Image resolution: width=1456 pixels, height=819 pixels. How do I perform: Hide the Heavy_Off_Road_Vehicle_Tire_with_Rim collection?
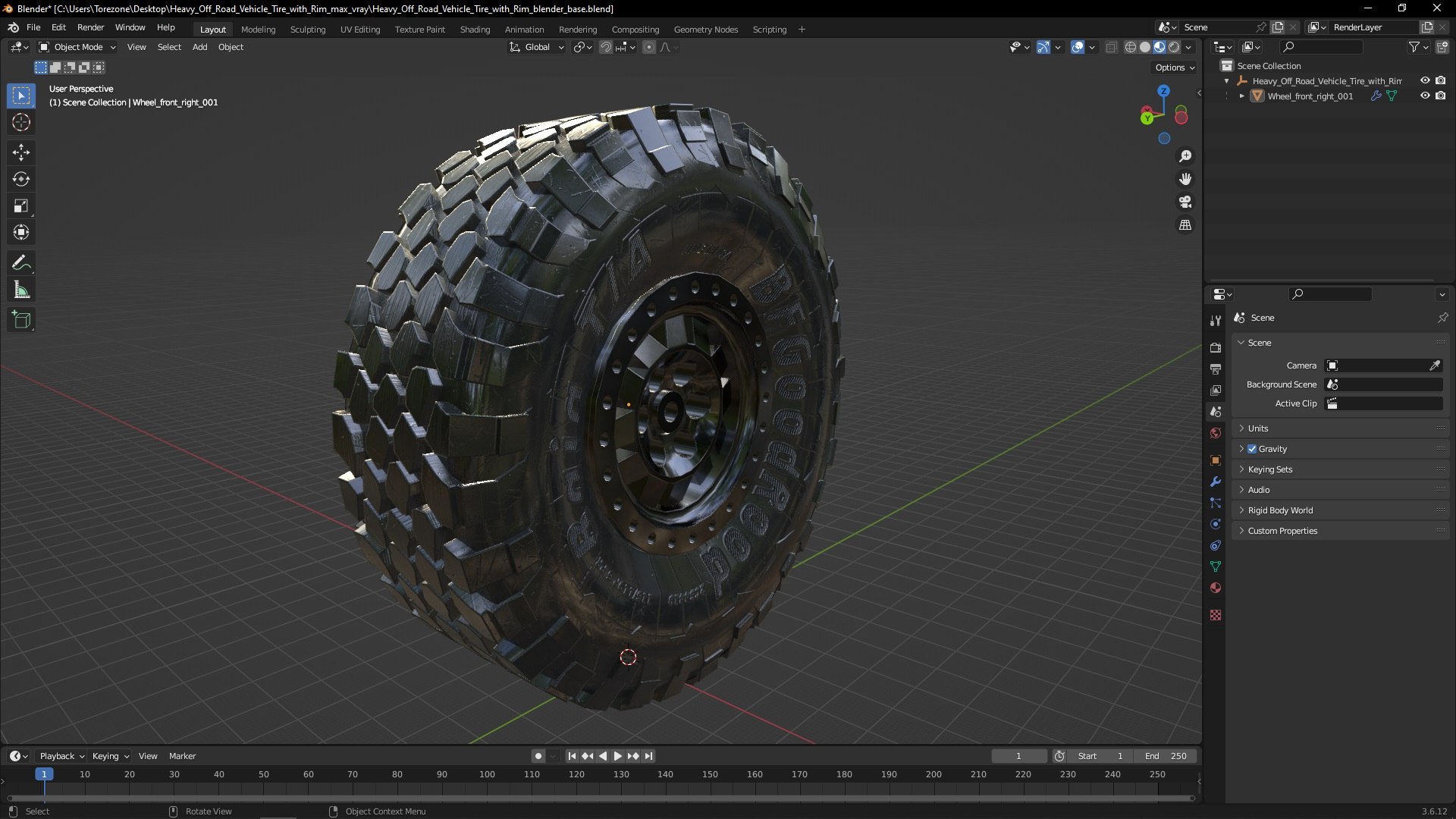tap(1425, 81)
